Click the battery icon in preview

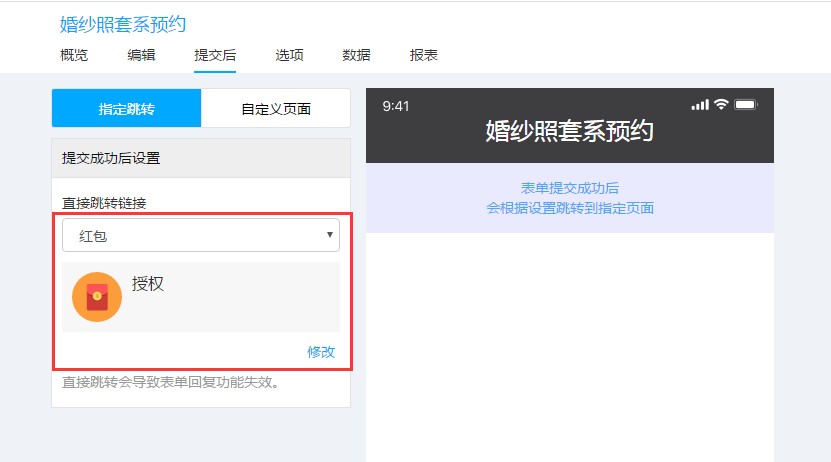pos(746,104)
